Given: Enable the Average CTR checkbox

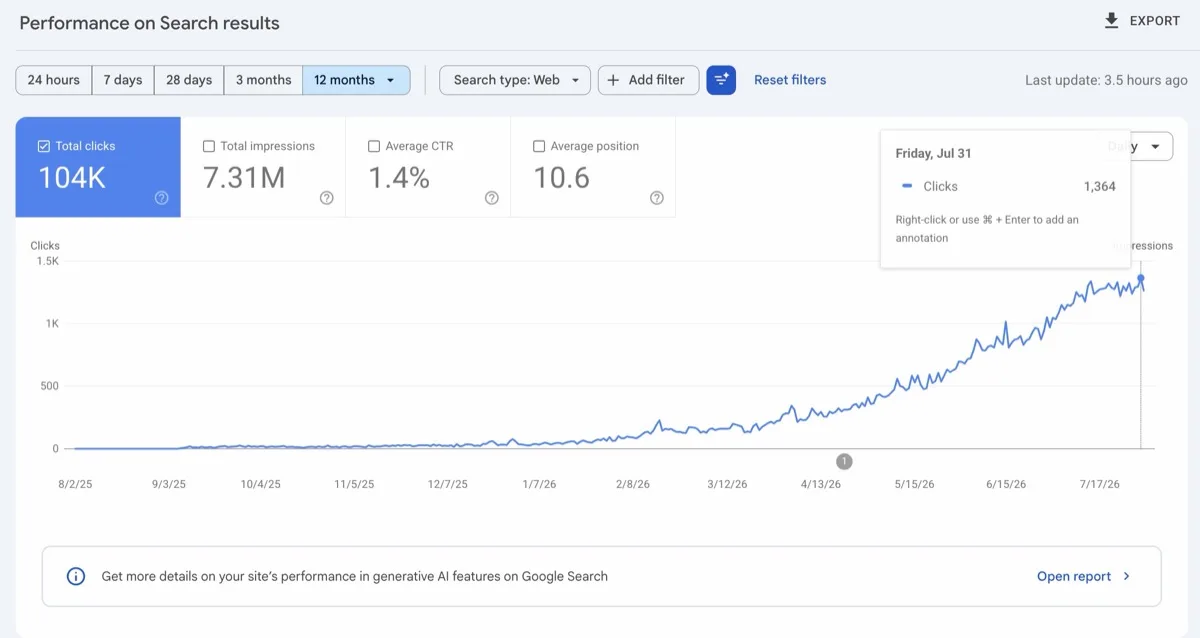Looking at the screenshot, I should click(374, 146).
